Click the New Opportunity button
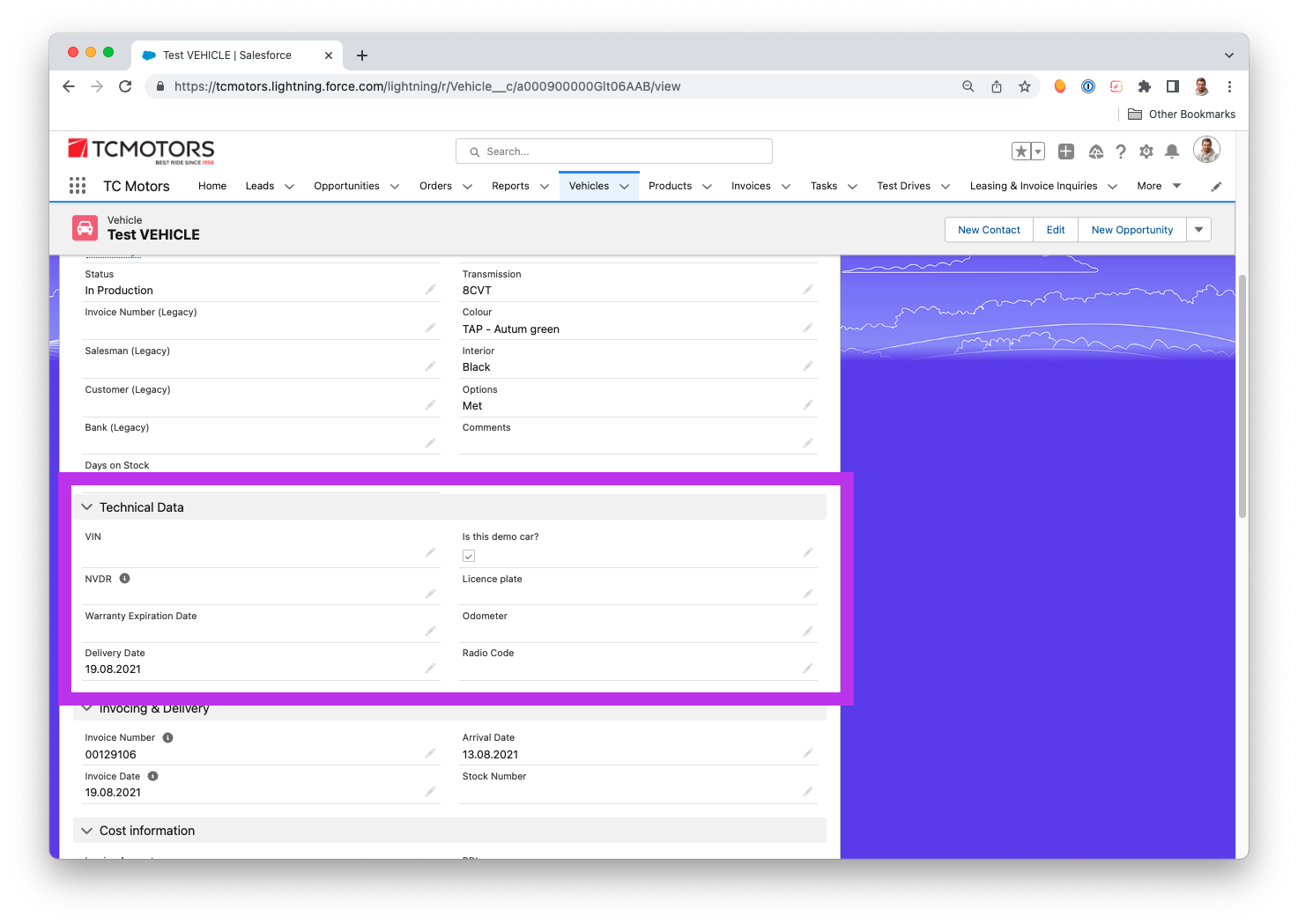 (1132, 230)
